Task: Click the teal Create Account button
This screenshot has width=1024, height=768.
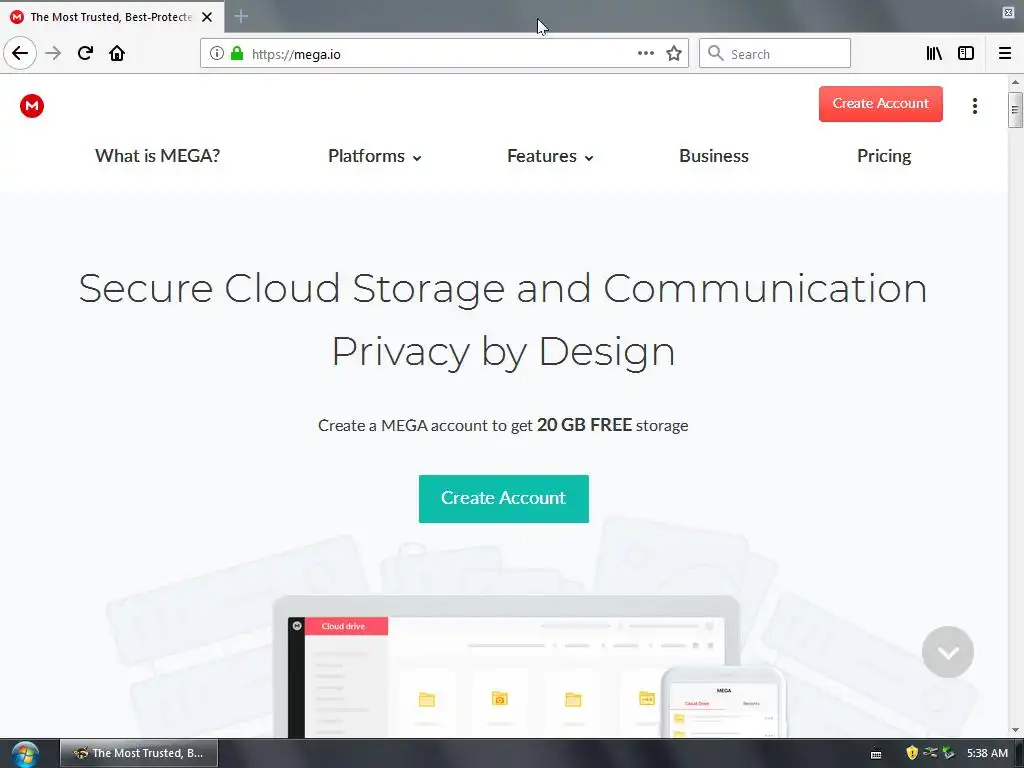Action: tap(504, 498)
